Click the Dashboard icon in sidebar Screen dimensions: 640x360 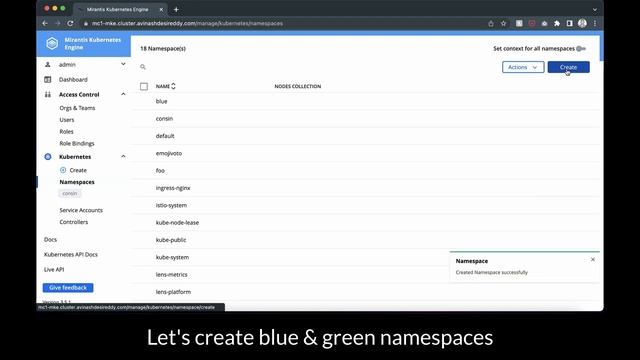(x=48, y=80)
